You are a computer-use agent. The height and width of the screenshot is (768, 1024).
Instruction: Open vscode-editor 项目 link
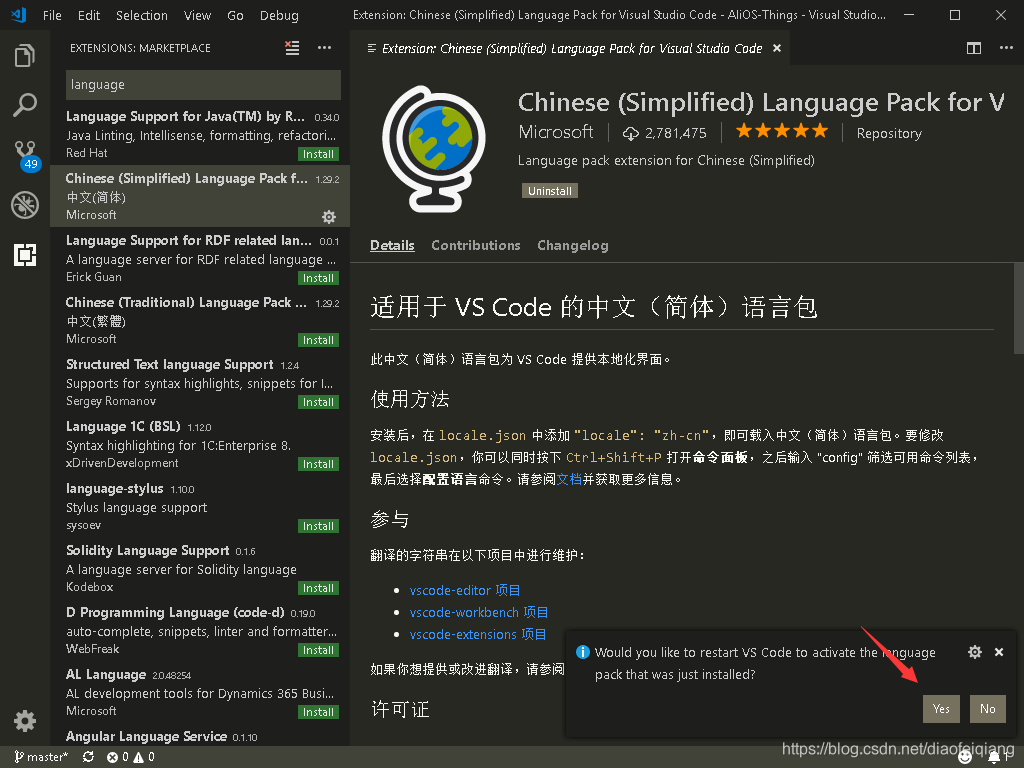(x=464, y=590)
